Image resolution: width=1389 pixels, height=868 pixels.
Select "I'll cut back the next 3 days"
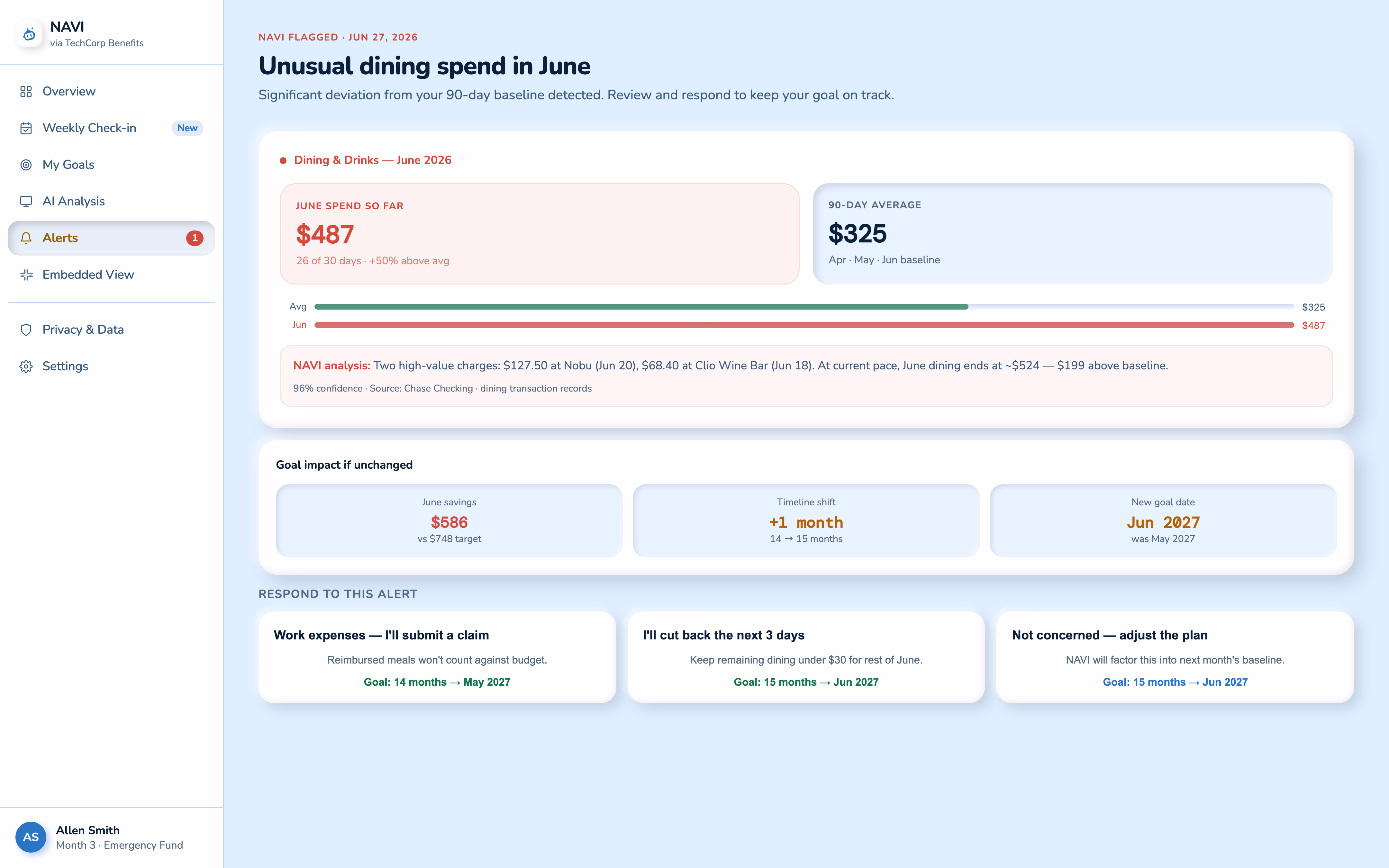(806, 657)
